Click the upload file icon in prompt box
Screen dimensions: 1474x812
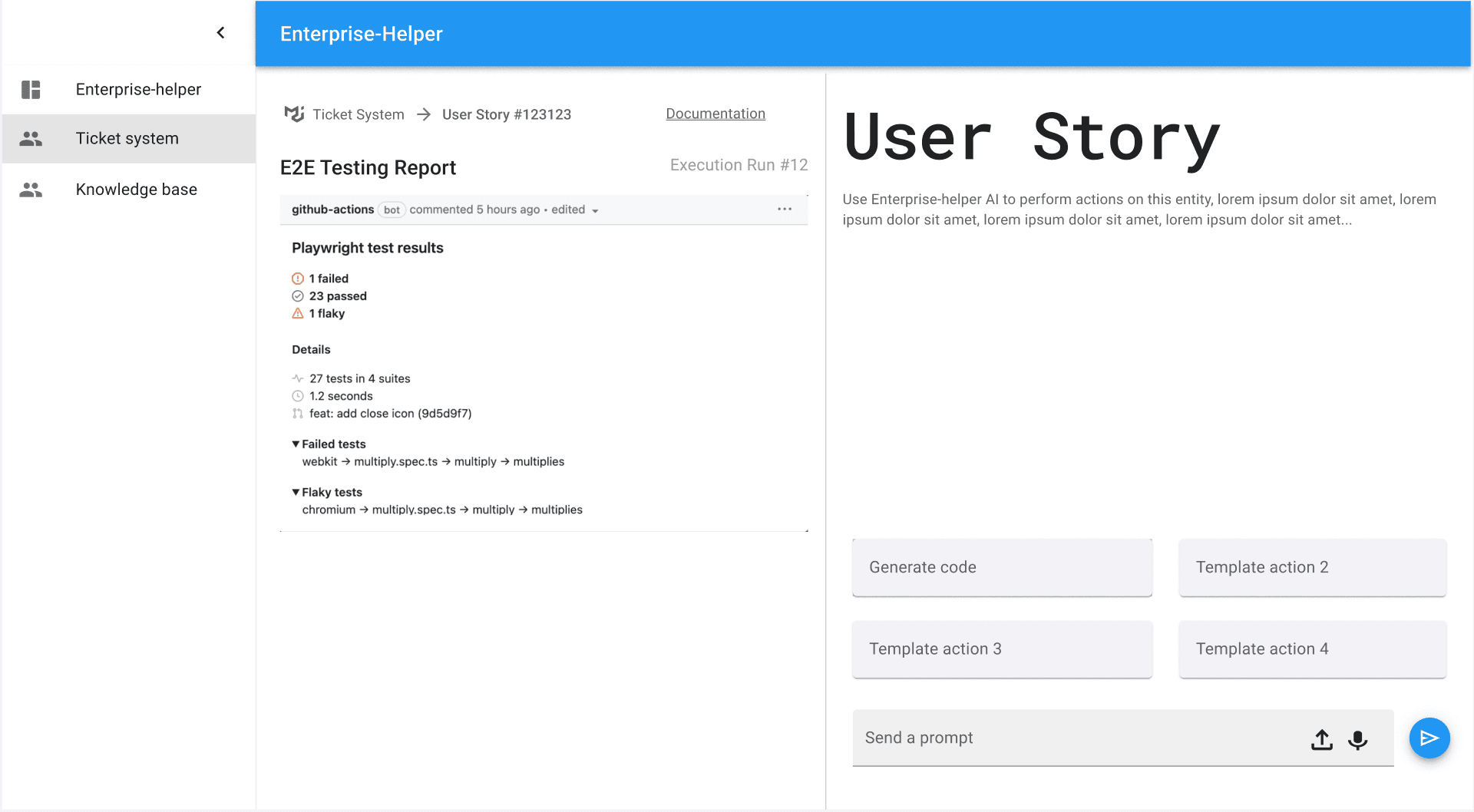click(1321, 739)
